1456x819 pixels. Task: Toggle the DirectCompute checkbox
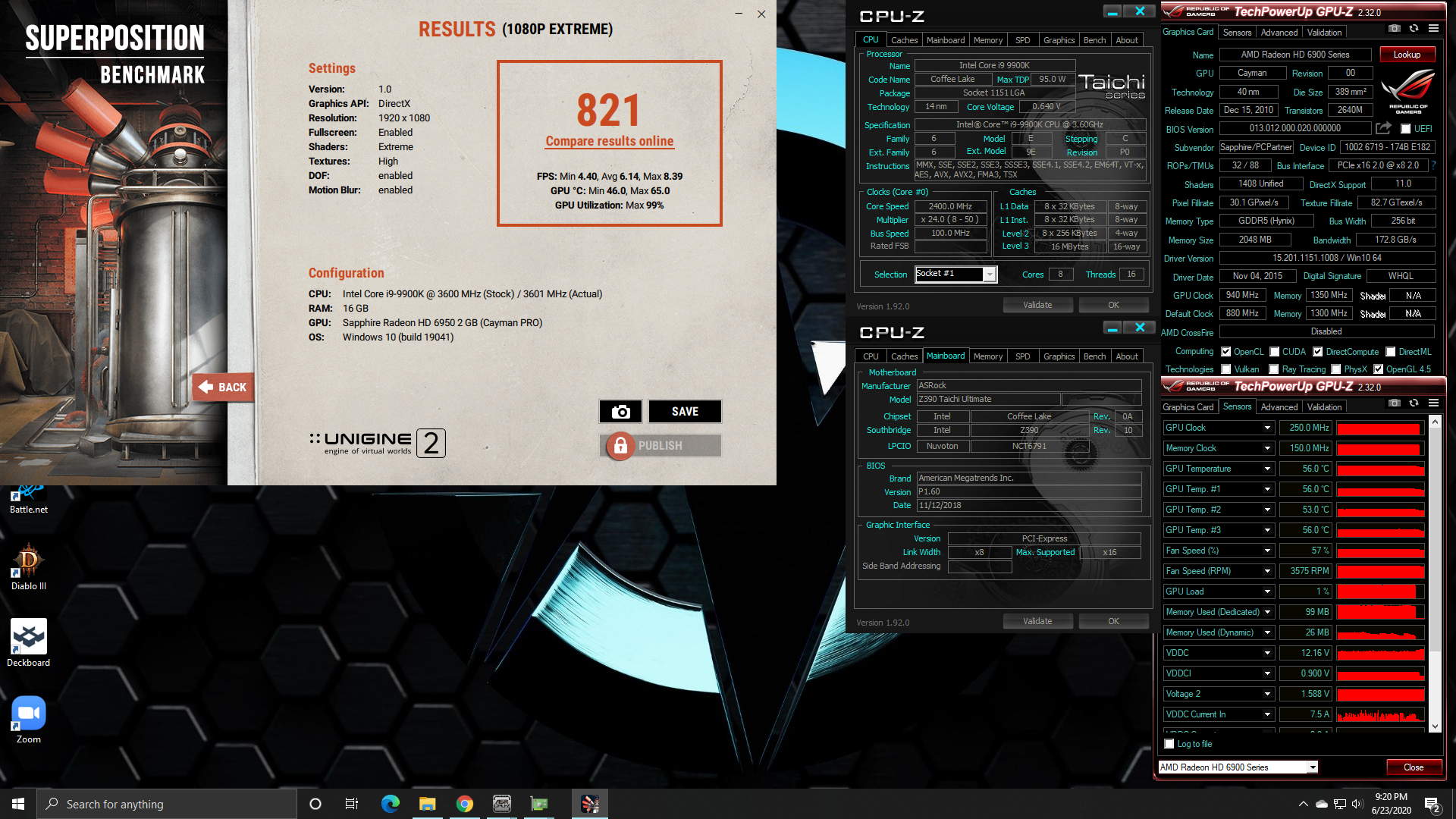click(1318, 352)
